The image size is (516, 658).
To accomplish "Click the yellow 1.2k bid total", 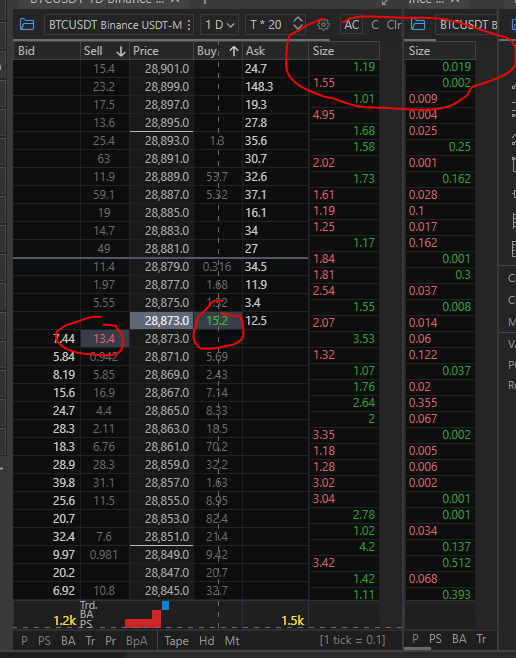I will (65, 621).
